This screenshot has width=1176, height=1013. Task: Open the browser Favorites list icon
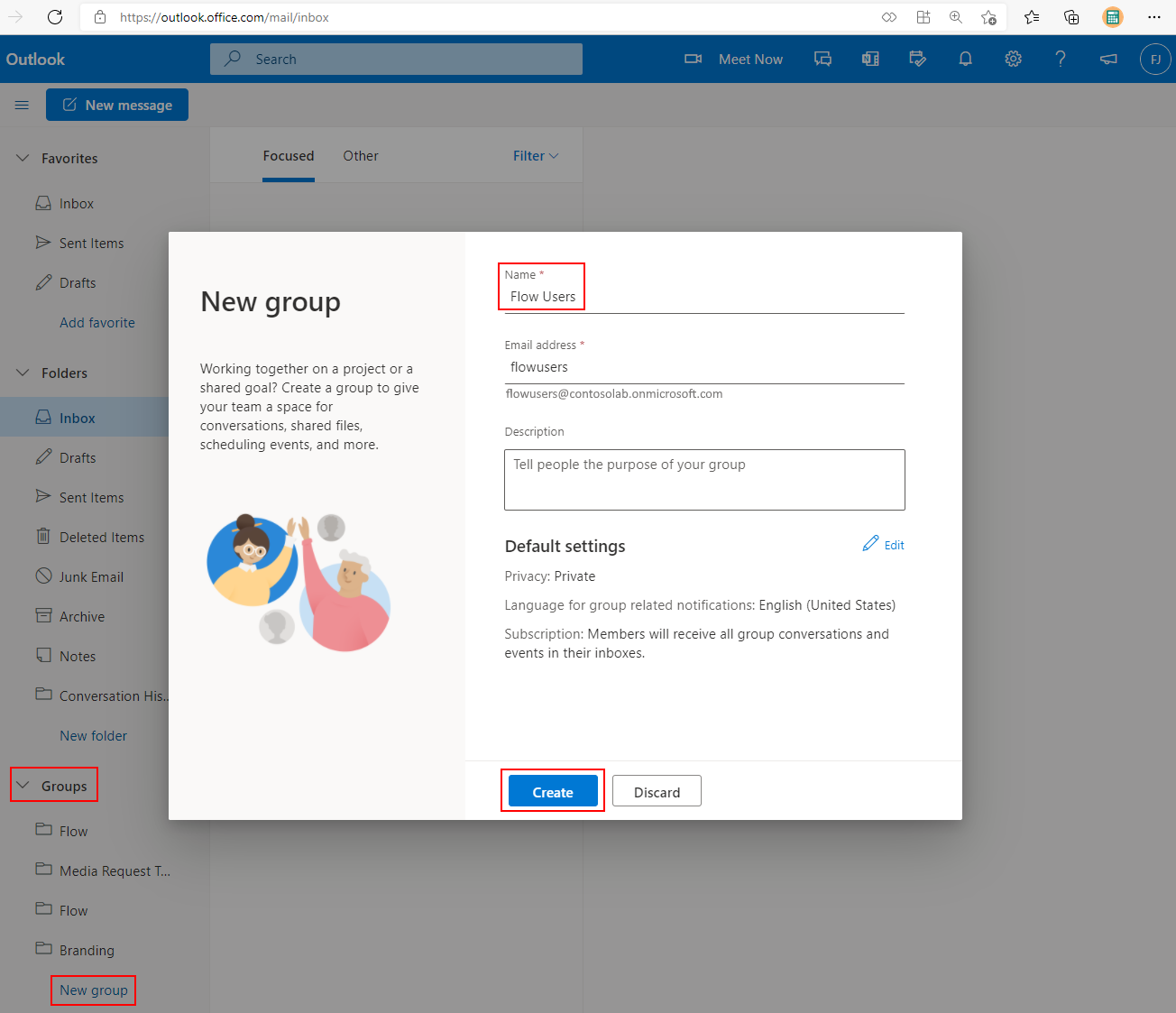[x=1032, y=17]
